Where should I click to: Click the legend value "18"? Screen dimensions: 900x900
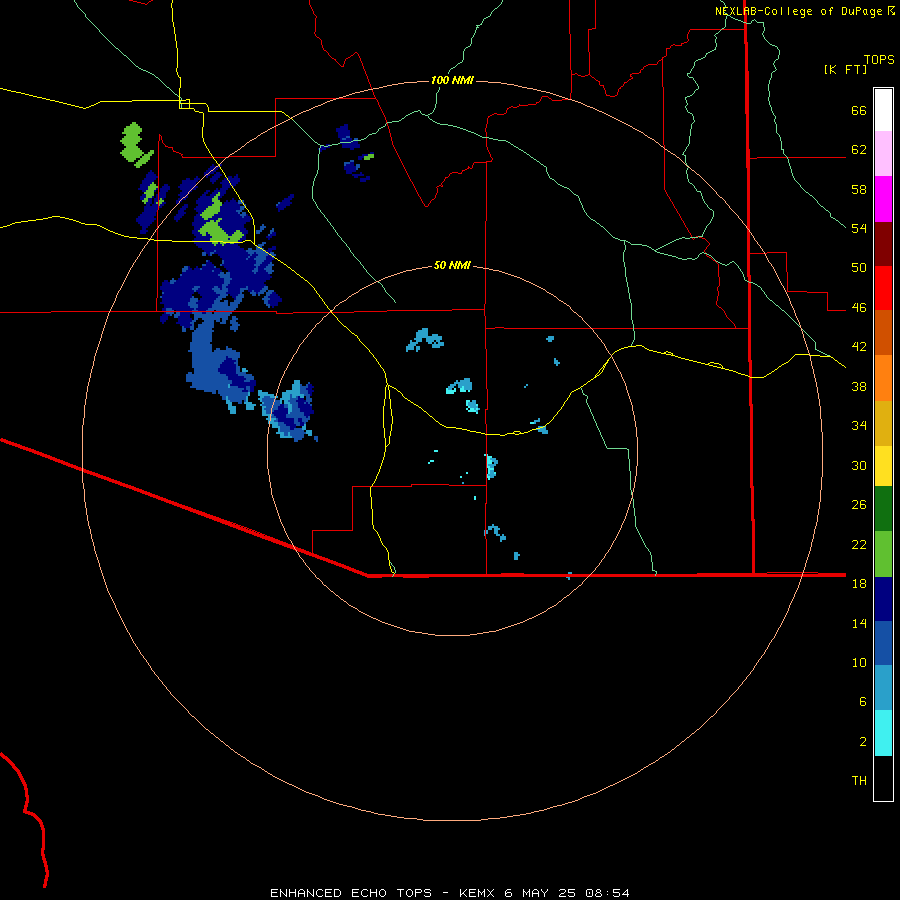pos(859,584)
